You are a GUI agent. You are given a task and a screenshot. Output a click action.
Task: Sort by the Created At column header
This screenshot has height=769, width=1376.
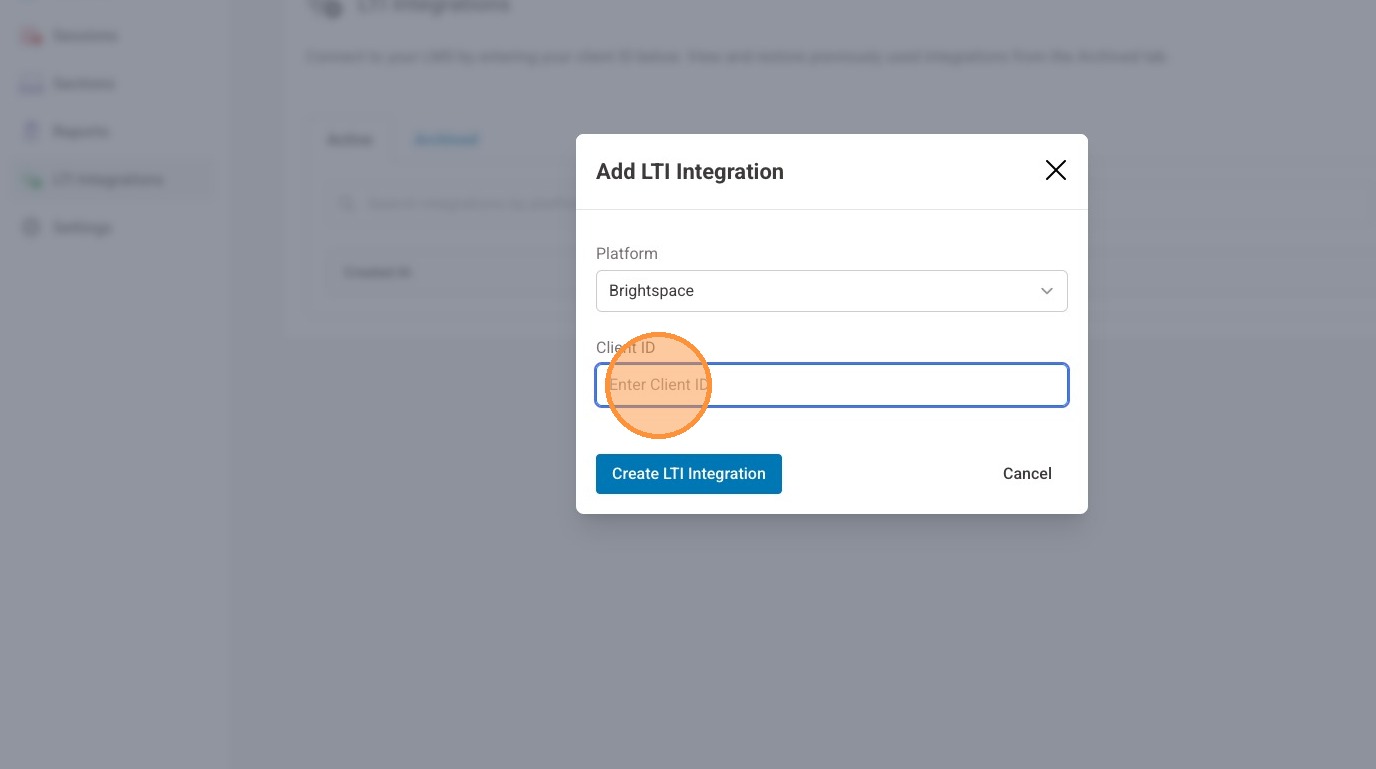(x=378, y=272)
